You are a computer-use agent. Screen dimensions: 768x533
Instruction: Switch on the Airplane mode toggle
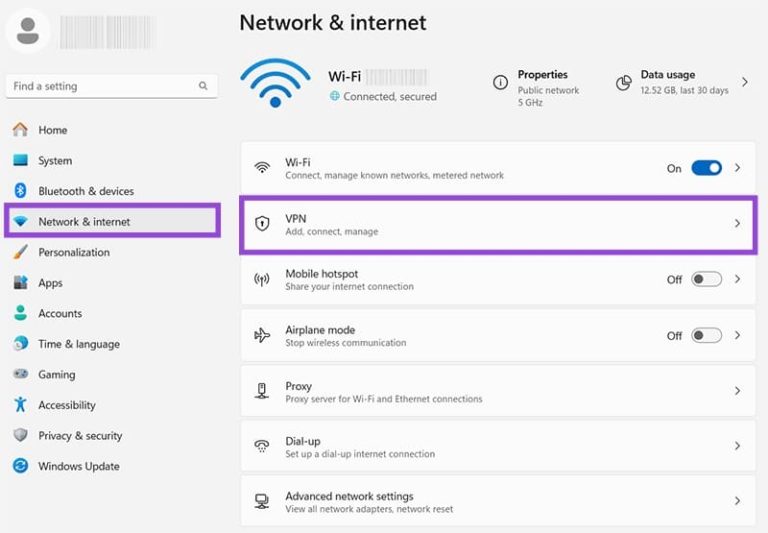click(x=706, y=336)
